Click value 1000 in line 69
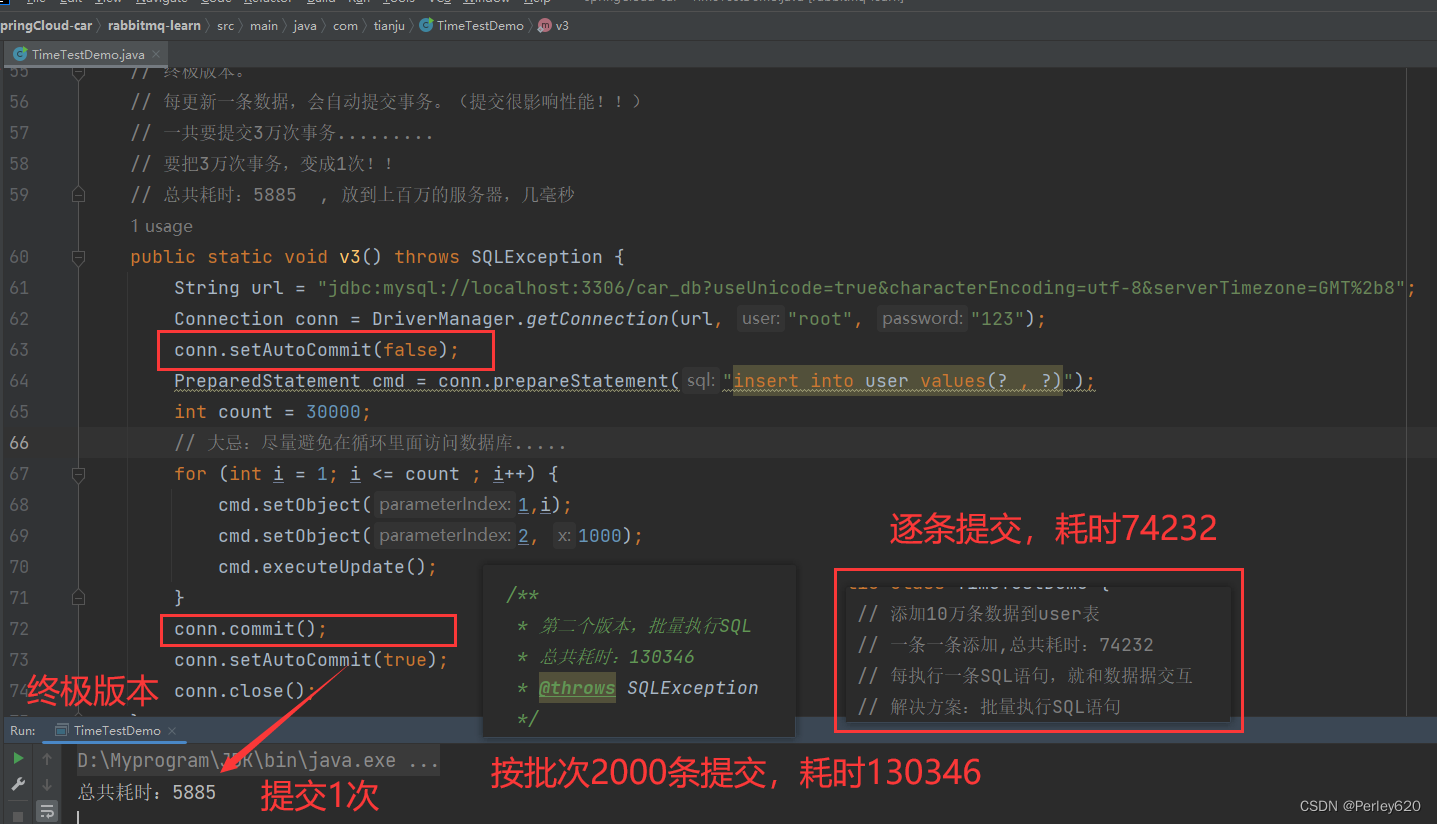 pos(599,536)
